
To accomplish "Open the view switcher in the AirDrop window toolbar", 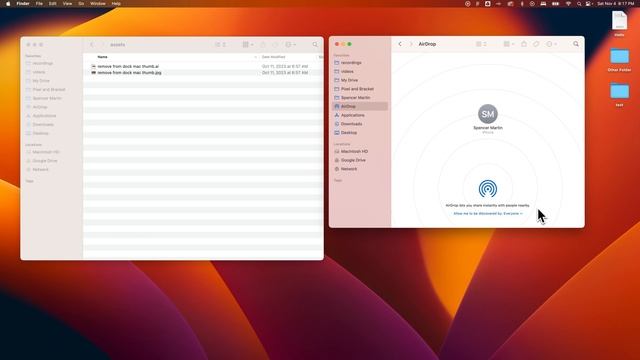I will click(x=481, y=44).
